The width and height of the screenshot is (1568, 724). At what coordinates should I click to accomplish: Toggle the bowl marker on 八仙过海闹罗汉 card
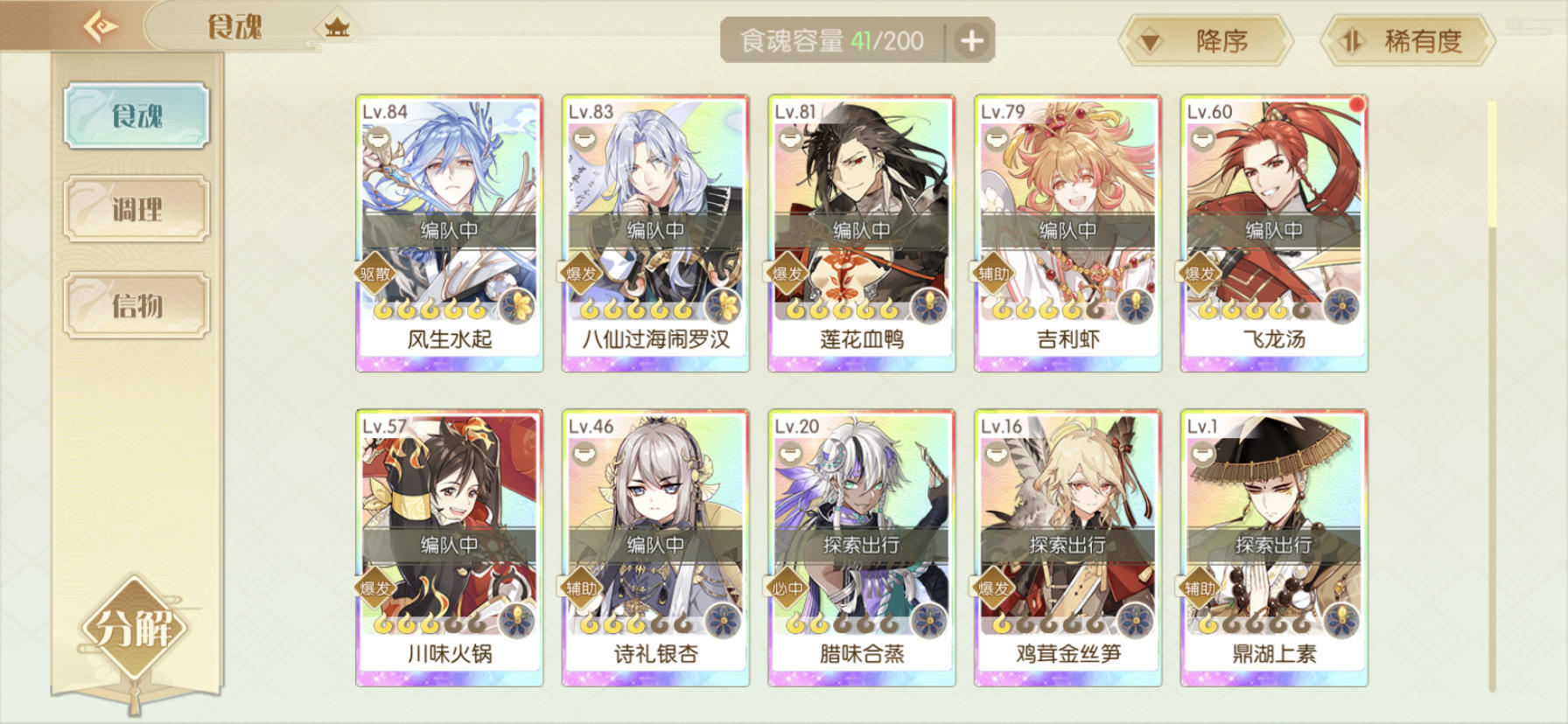click(583, 138)
